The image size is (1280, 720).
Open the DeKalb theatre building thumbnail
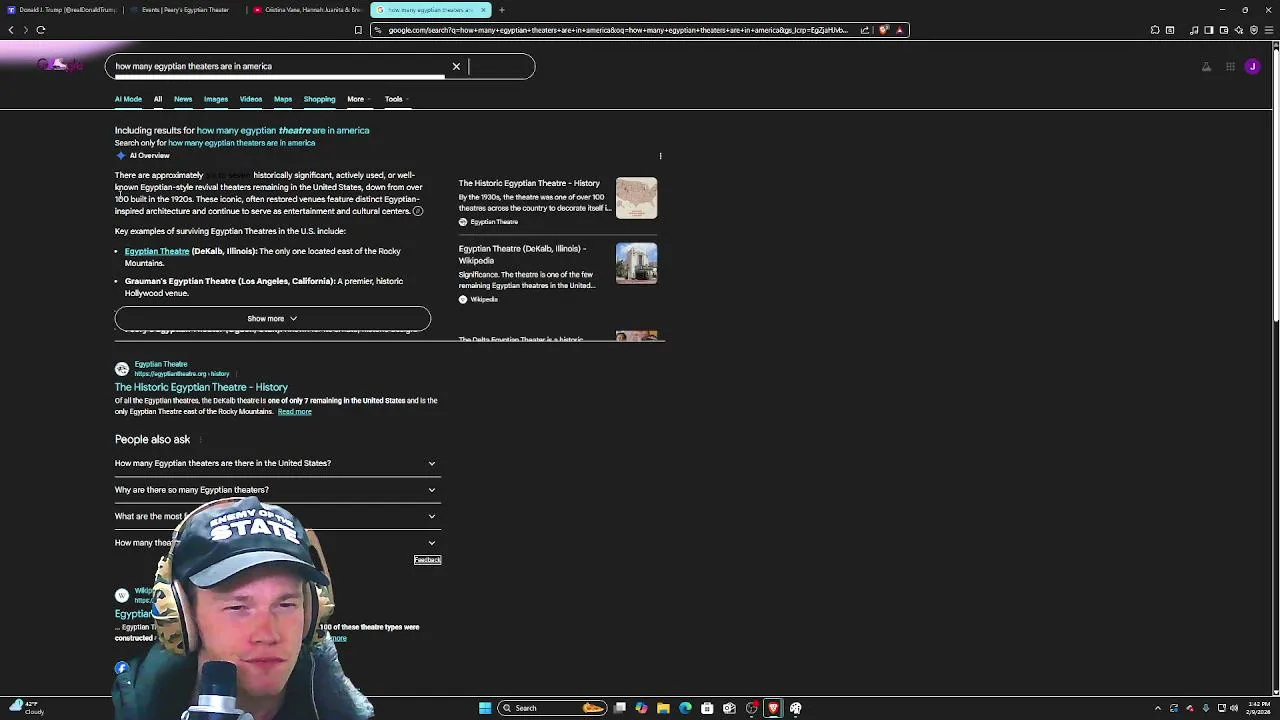[637, 263]
